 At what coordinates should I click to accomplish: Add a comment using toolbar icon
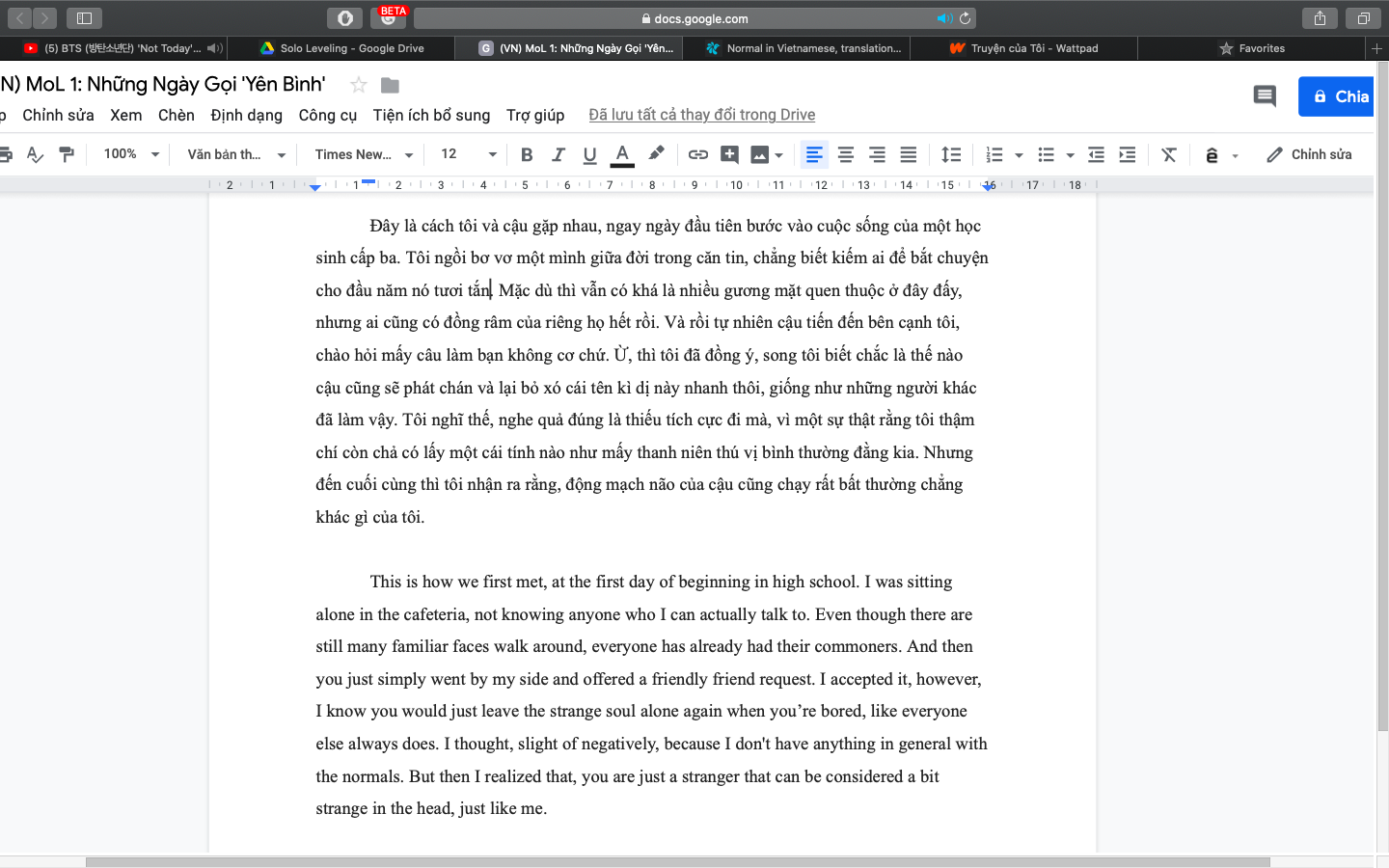click(x=730, y=154)
